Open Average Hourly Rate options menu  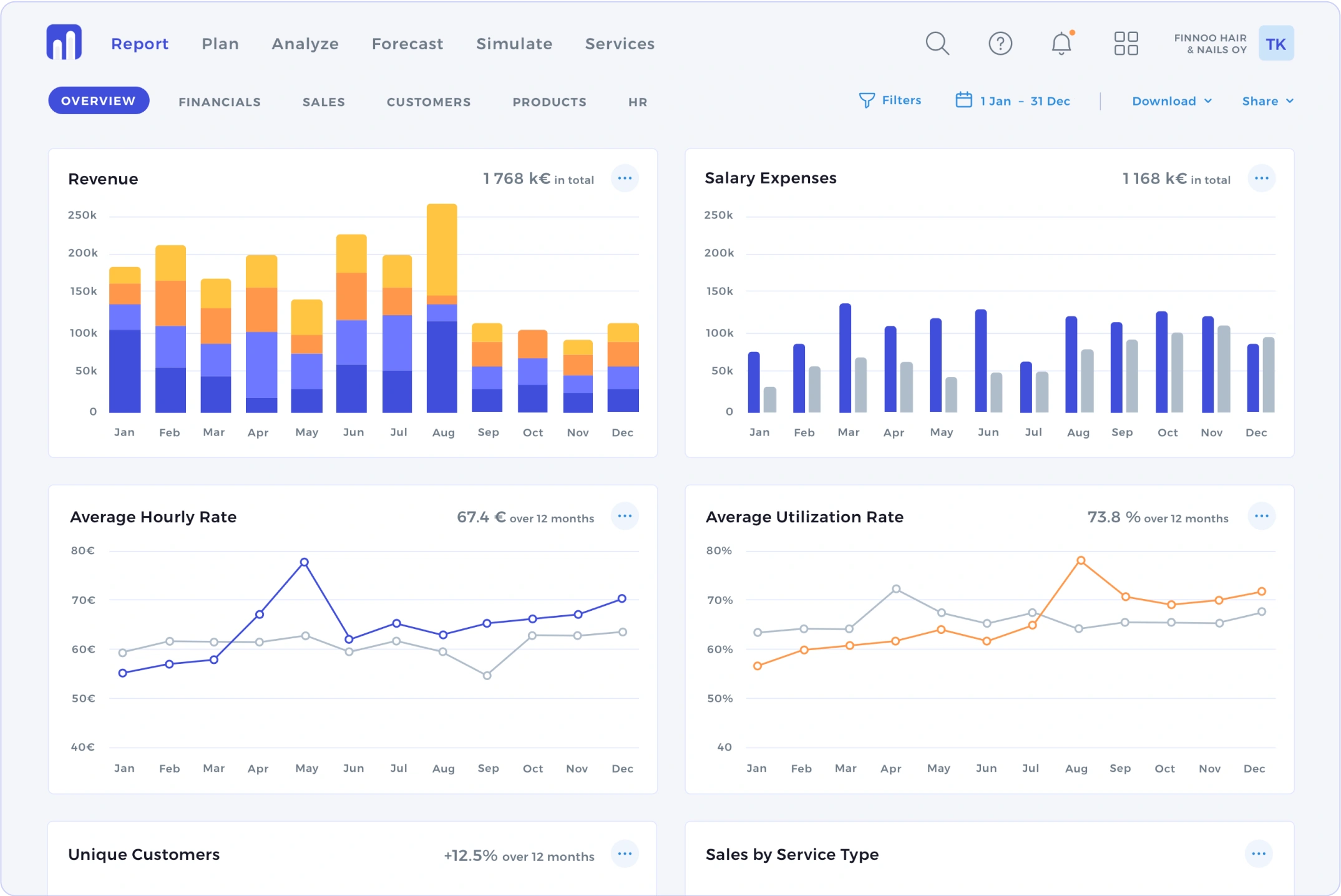click(624, 516)
